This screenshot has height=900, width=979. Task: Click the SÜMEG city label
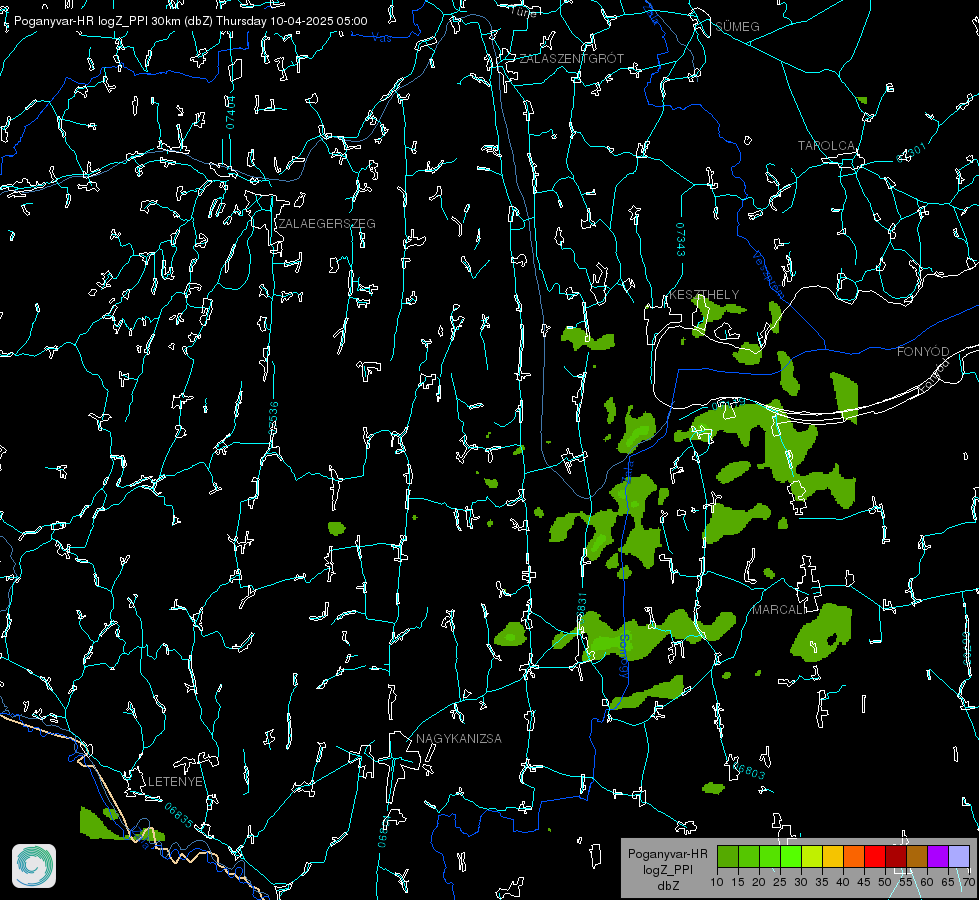coord(737,26)
